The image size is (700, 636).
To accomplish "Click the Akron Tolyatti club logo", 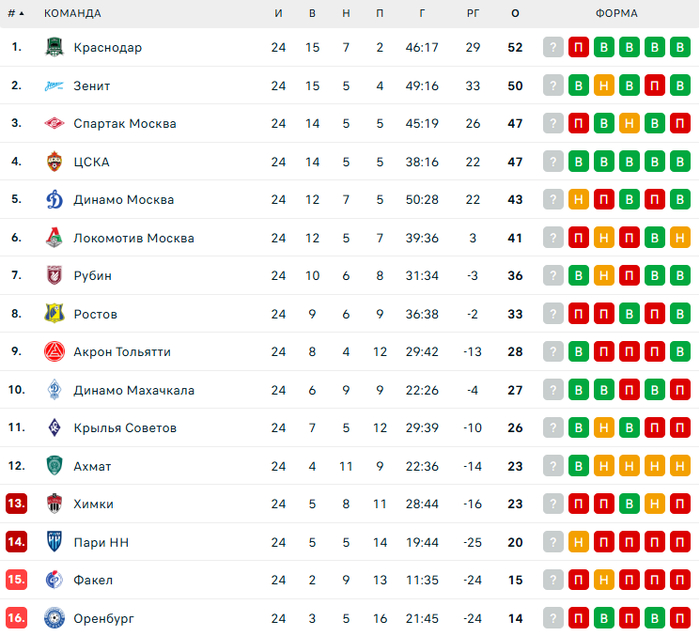I will point(55,351).
